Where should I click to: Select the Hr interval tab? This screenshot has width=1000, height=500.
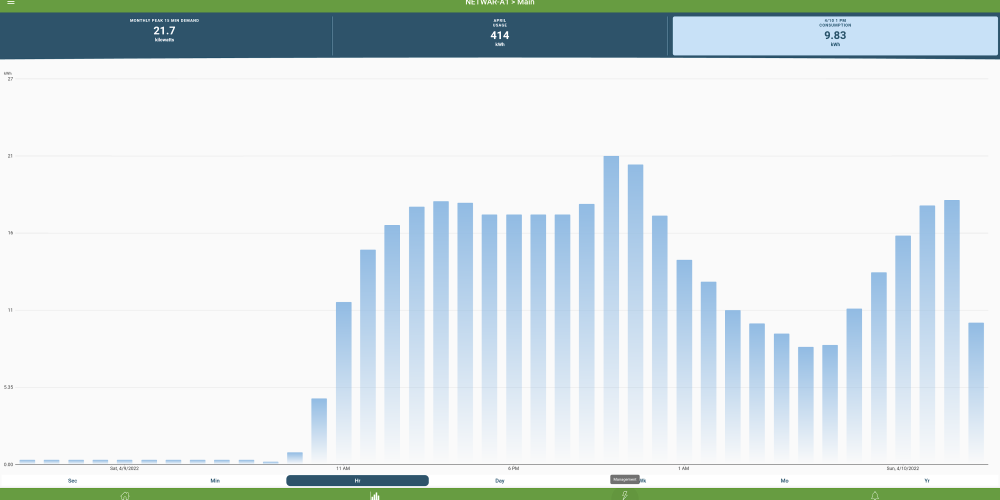[357, 481]
